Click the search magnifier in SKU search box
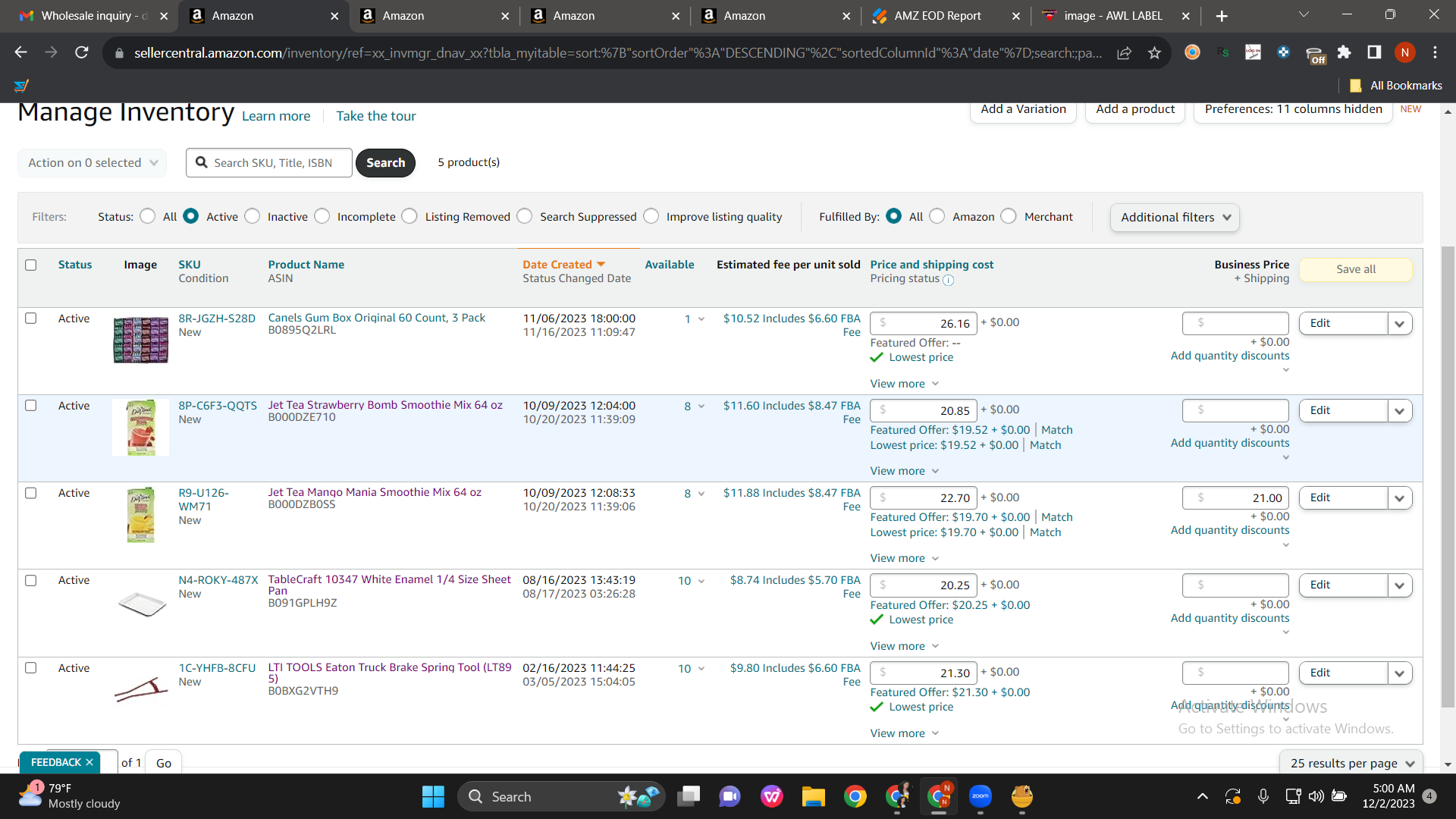The image size is (1456, 819). [201, 162]
